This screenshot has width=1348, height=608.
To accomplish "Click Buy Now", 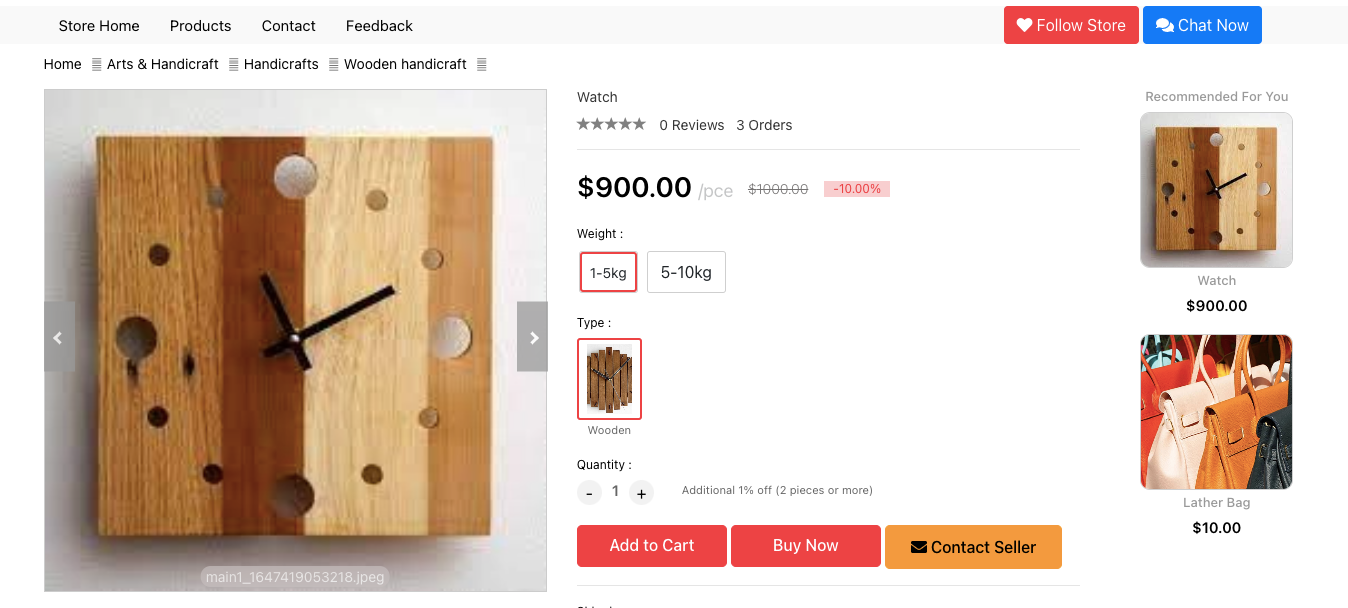I will pyautogui.click(x=805, y=545).
